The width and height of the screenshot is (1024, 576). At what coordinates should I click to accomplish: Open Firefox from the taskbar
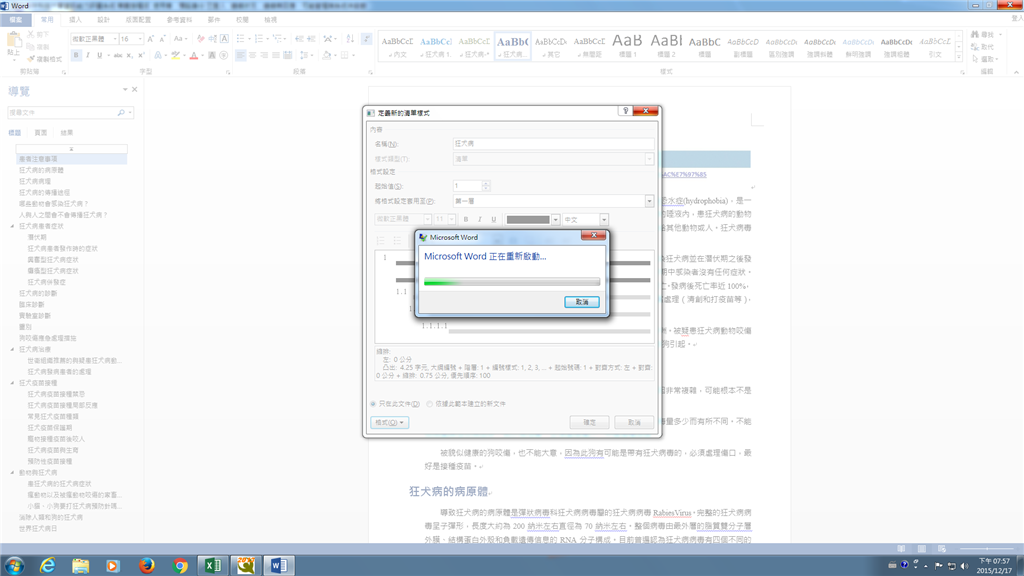(x=146, y=566)
